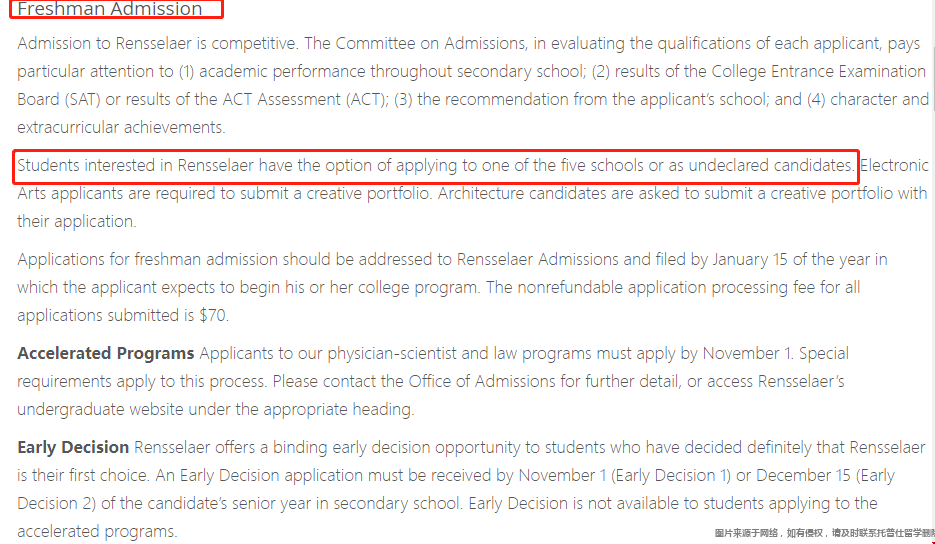Image resolution: width=935 pixels, height=544 pixels.
Task: Click the bold Early Decision heading
Action: pos(73,447)
